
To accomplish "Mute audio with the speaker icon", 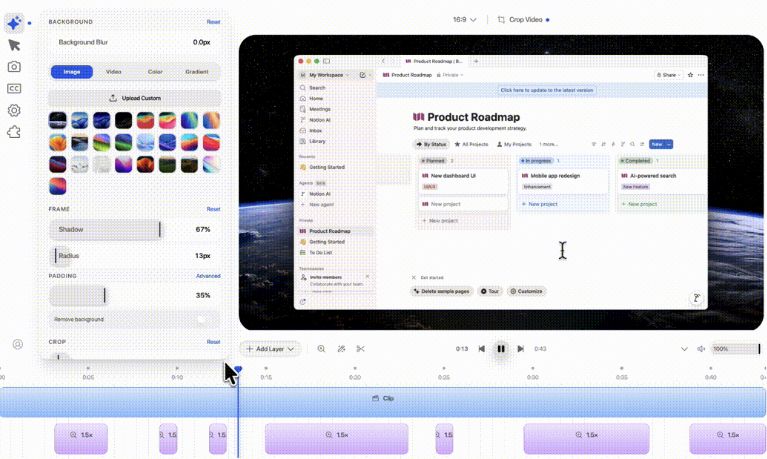I will [701, 349].
